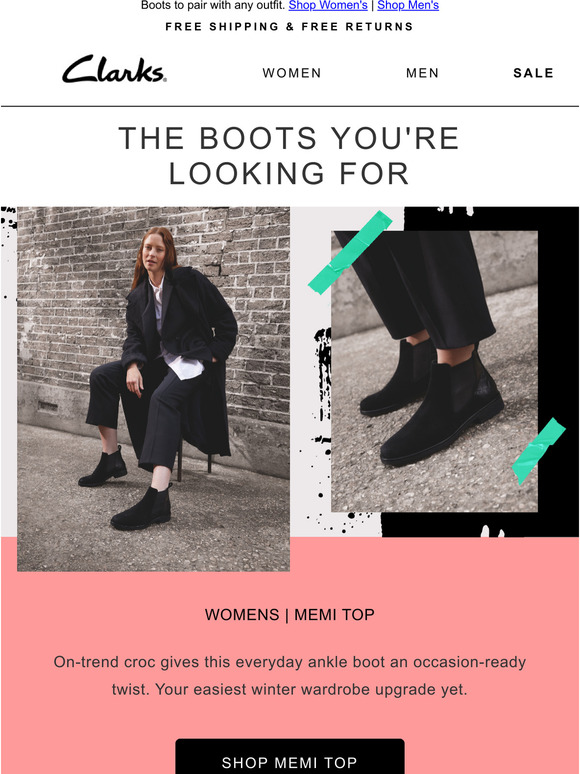Open the Shop Women's link
The image size is (580, 774).
(x=328, y=6)
